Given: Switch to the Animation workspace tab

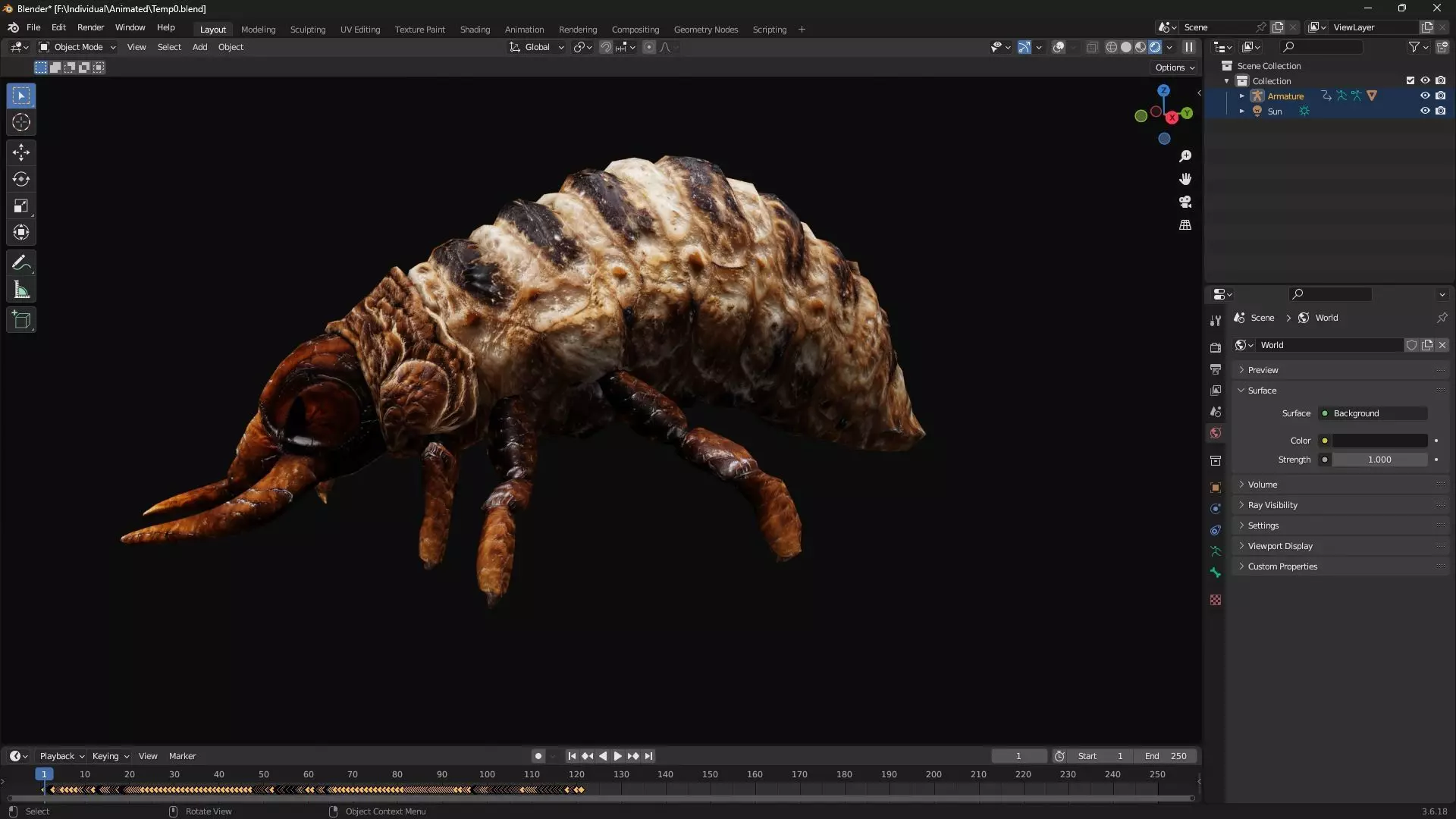Looking at the screenshot, I should 524,30.
